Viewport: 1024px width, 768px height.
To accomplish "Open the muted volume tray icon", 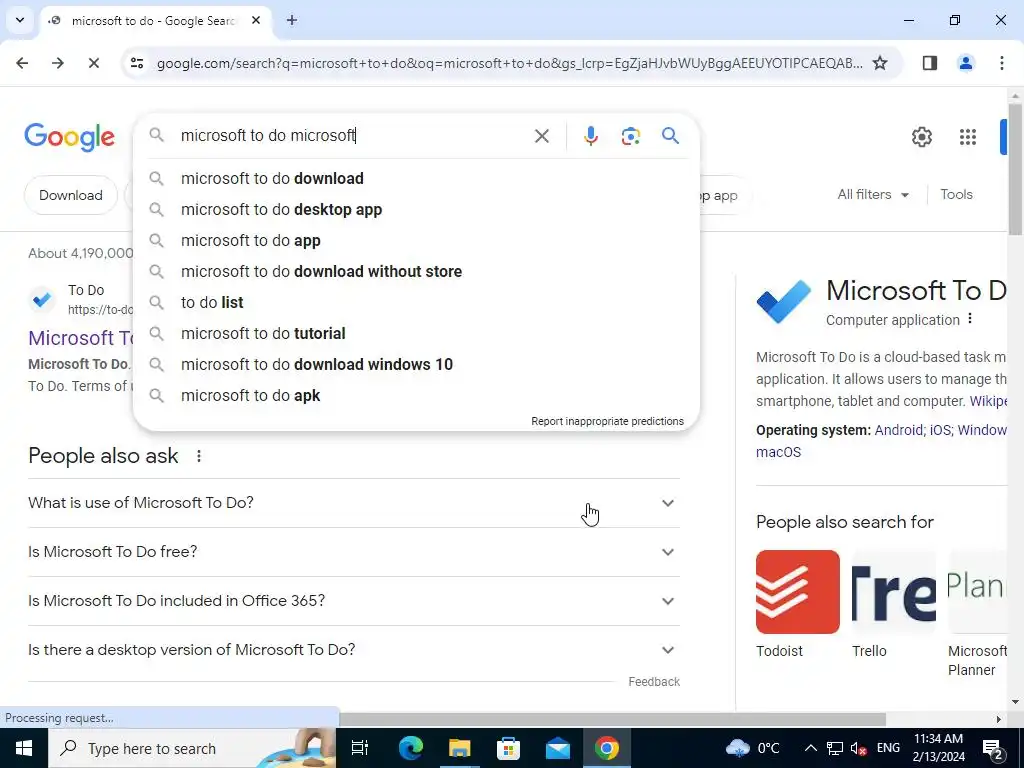I will click(859, 748).
